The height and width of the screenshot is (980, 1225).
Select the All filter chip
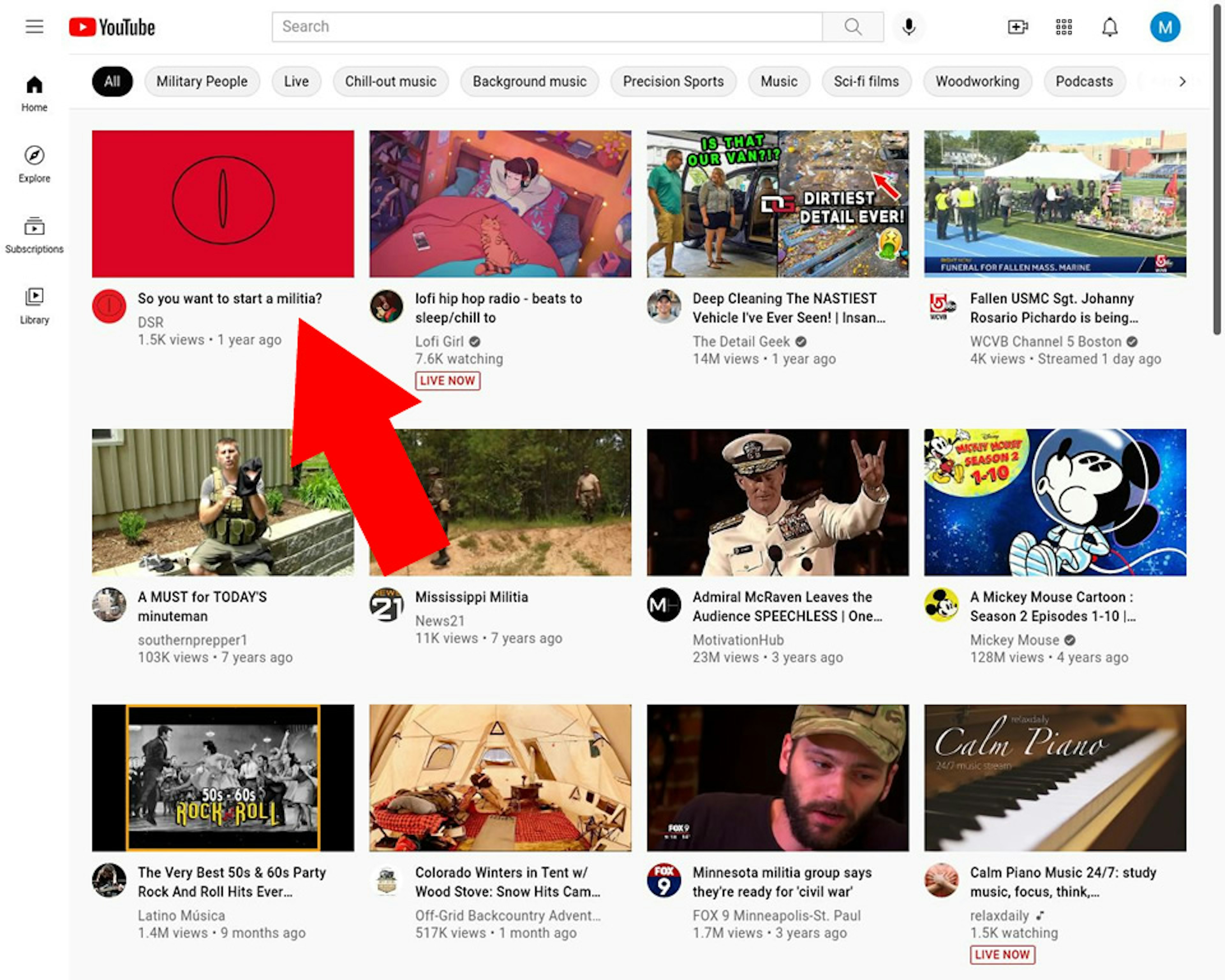click(x=112, y=81)
